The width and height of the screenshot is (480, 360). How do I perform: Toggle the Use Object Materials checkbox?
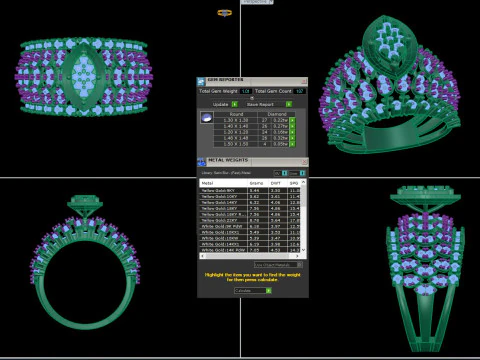tap(299, 265)
